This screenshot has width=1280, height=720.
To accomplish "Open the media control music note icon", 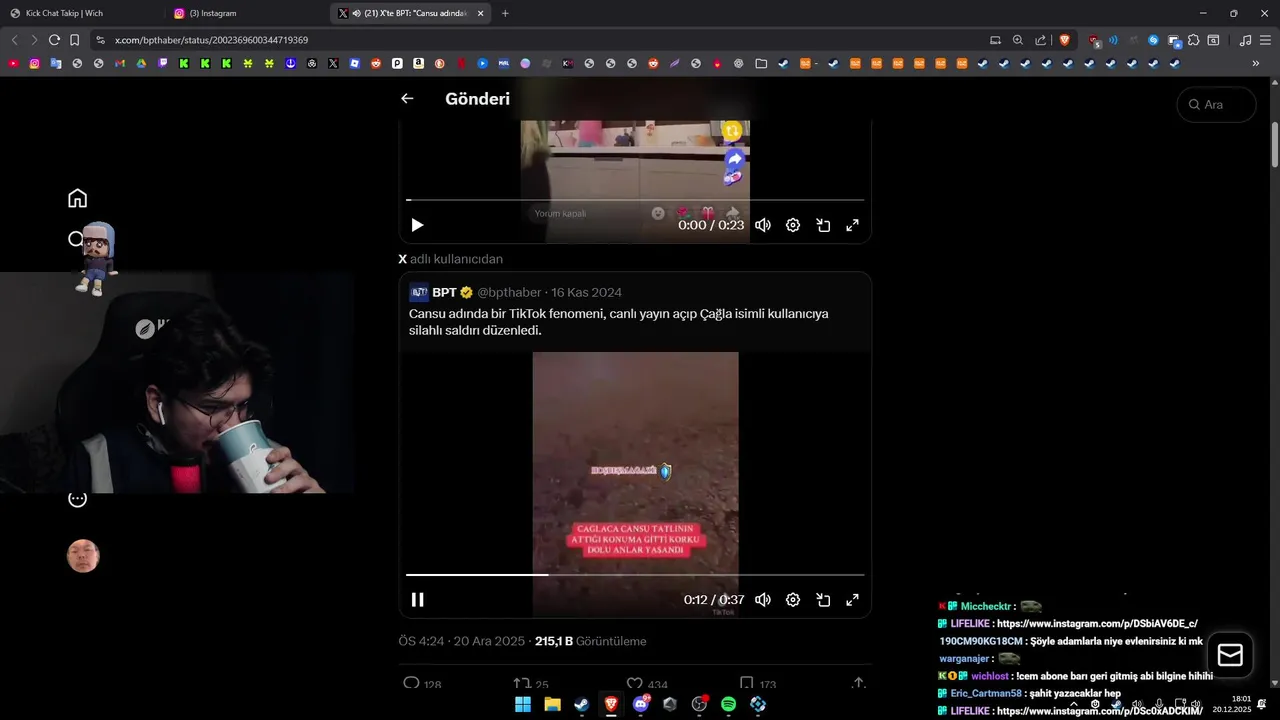I will pyautogui.click(x=1245, y=40).
